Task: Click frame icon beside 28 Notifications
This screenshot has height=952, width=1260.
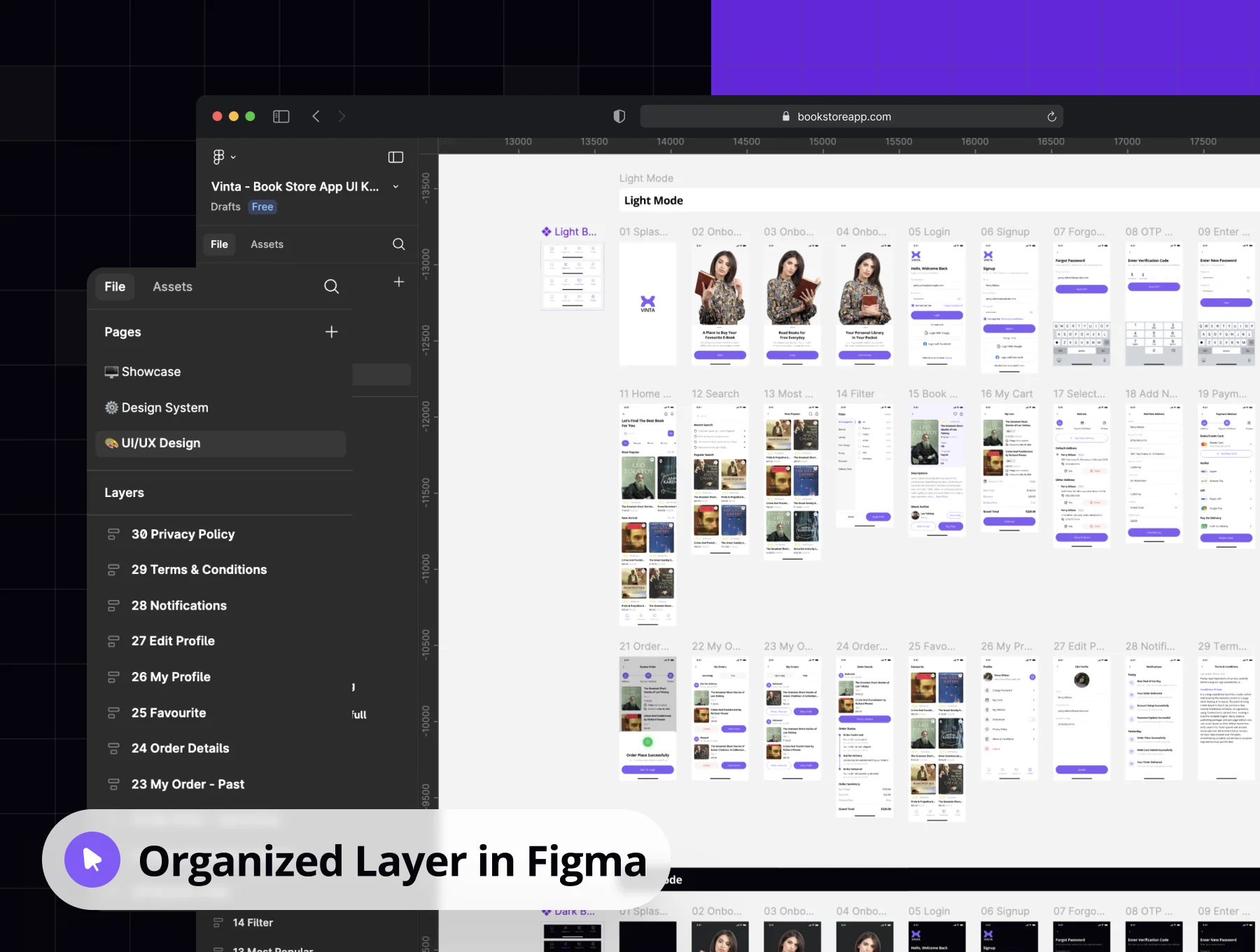Action: click(x=113, y=605)
